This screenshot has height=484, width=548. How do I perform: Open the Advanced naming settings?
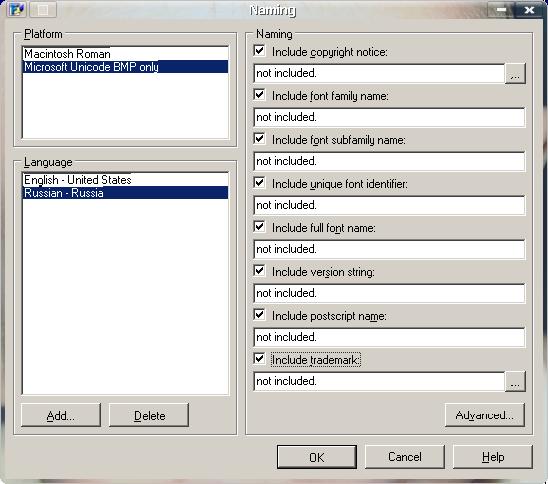(x=485, y=415)
